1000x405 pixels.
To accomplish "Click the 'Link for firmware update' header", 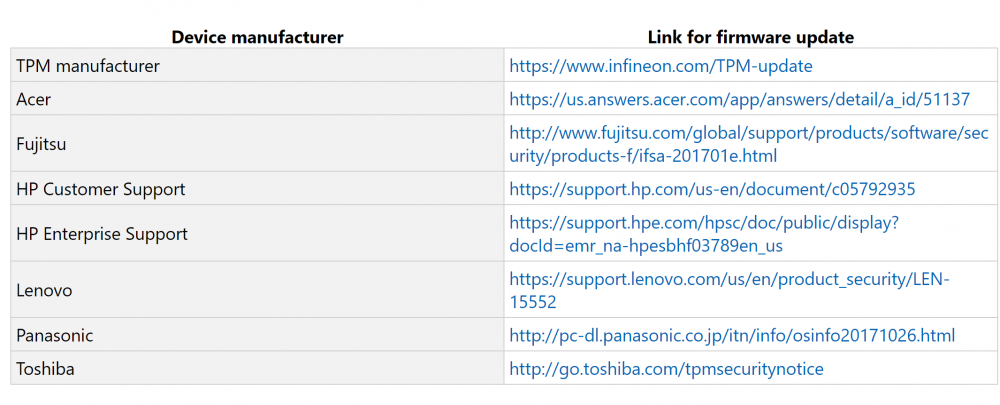I will pos(750,37).
